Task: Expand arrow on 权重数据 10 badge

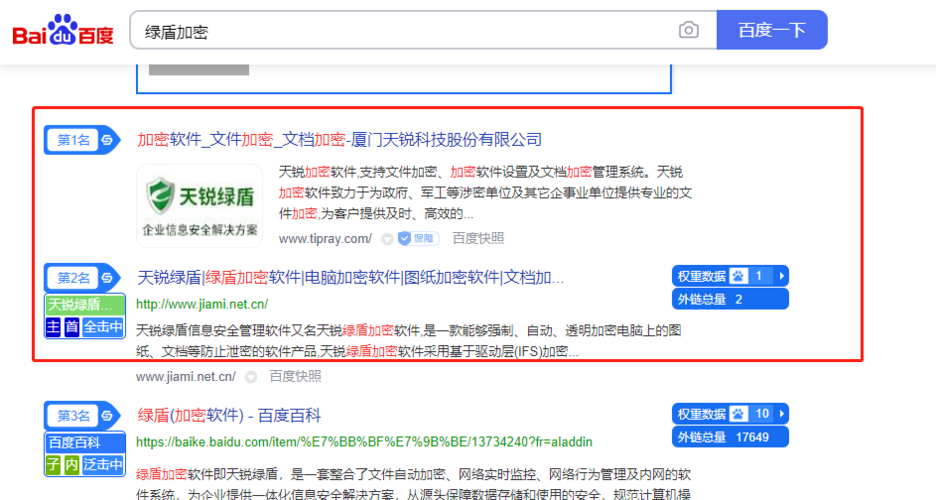Action: coord(781,414)
